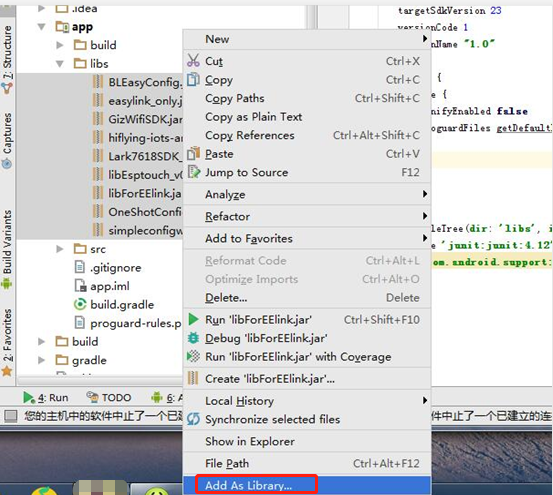This screenshot has width=553, height=495.
Task: Click the Cut scissors icon
Action: (193, 60)
